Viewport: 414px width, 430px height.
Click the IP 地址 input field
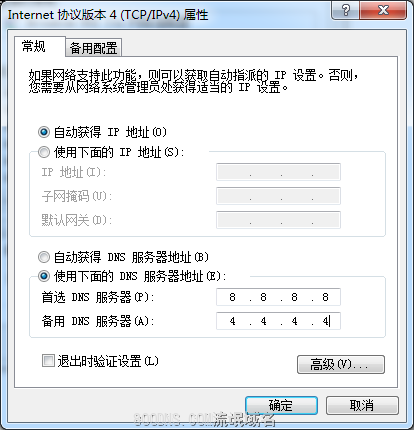point(278,172)
